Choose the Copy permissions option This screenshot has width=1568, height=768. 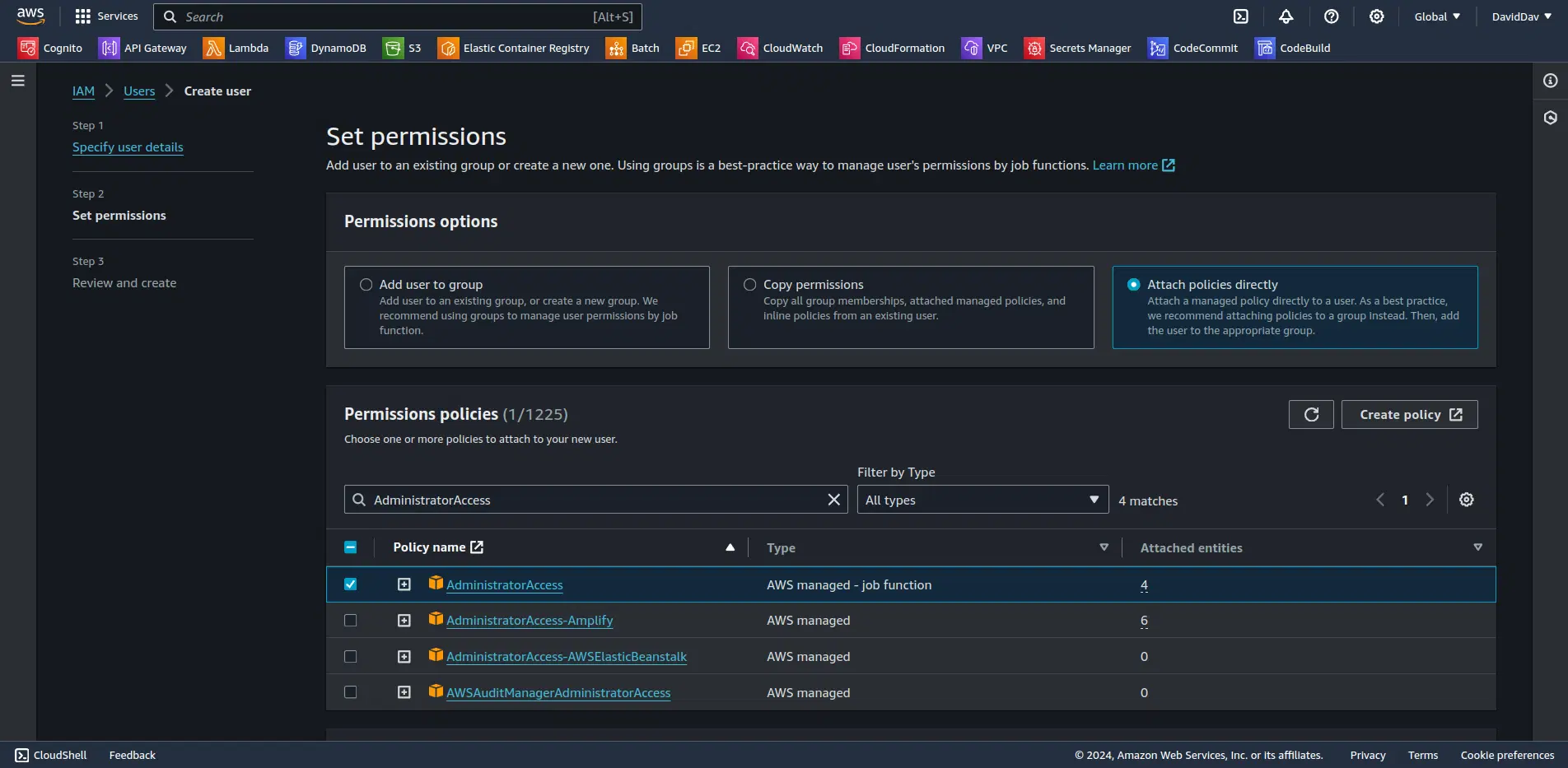pos(749,284)
